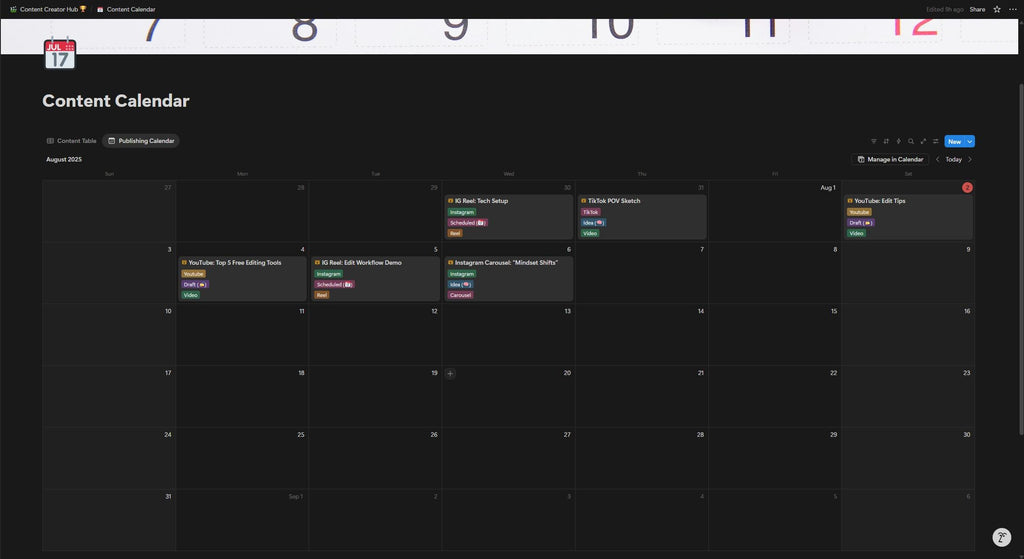1024x559 pixels.
Task: Click the Edited timestamp text
Action: pyautogui.click(x=944, y=9)
